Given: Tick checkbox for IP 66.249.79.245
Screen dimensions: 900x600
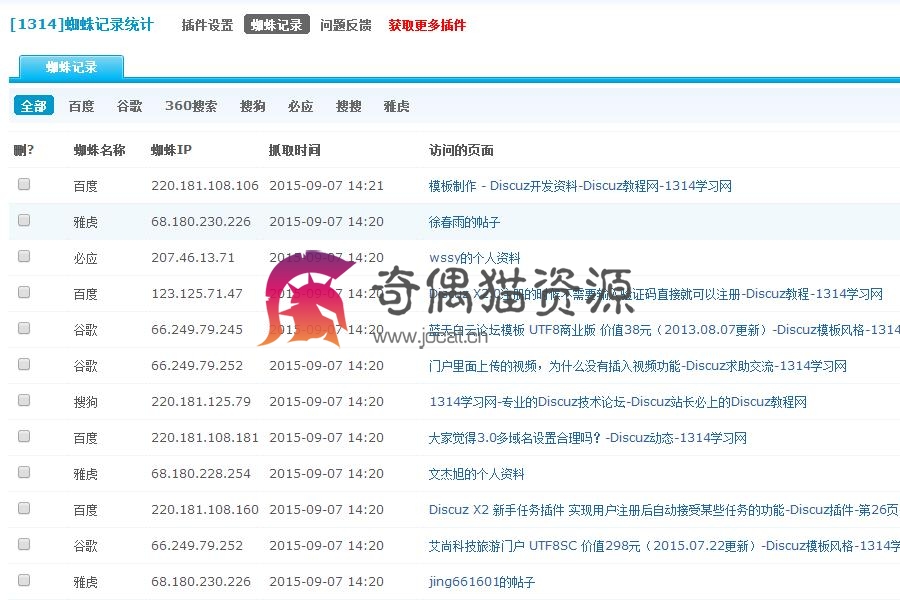Looking at the screenshot, I should pyautogui.click(x=24, y=328).
